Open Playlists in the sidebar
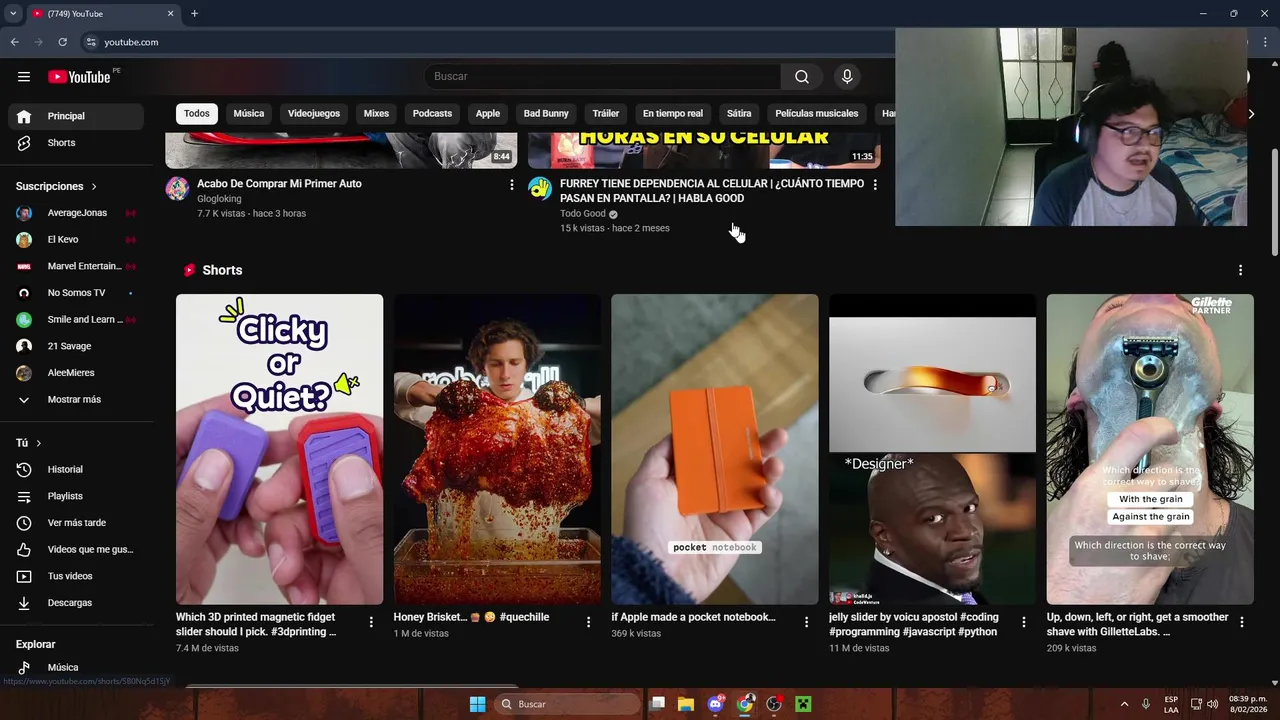Screen dimensions: 1280x720 pyautogui.click(x=76, y=496)
